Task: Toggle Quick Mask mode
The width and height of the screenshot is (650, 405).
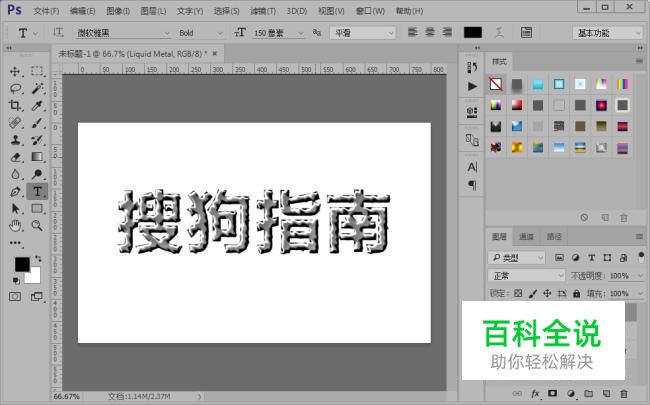Action: 15,296
